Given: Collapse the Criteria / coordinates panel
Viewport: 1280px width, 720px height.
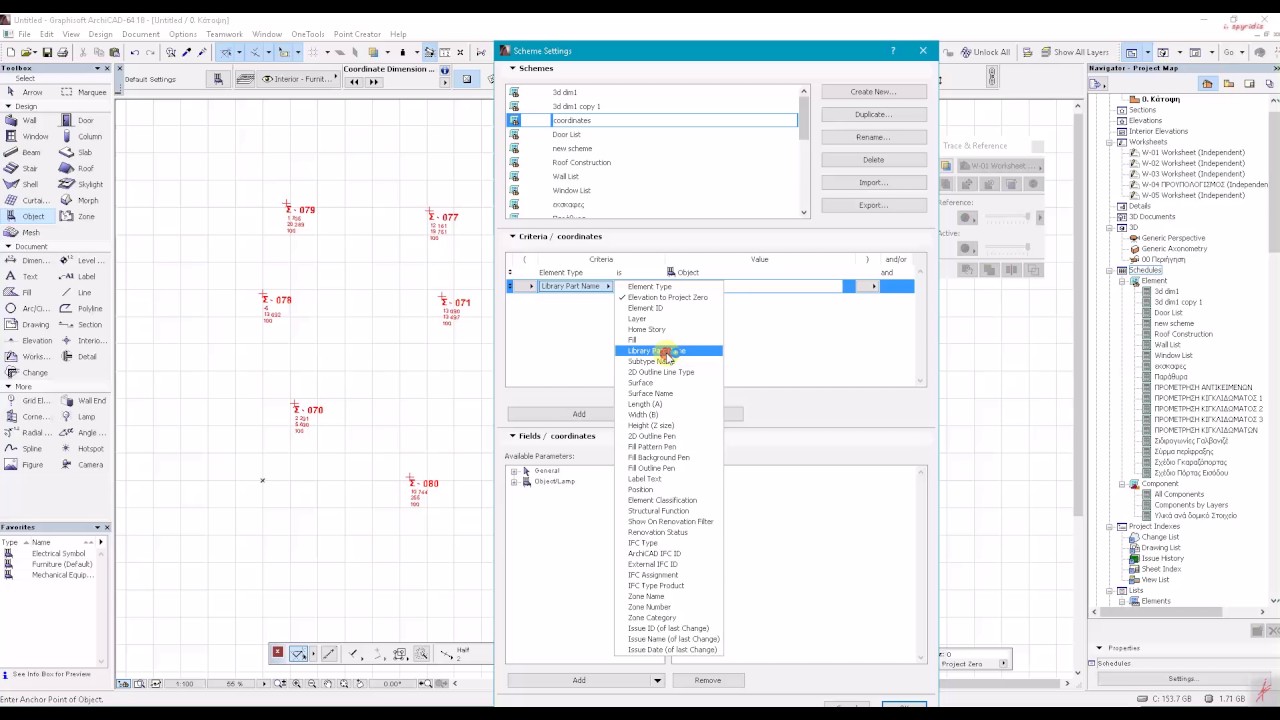Looking at the screenshot, I should pos(512,236).
